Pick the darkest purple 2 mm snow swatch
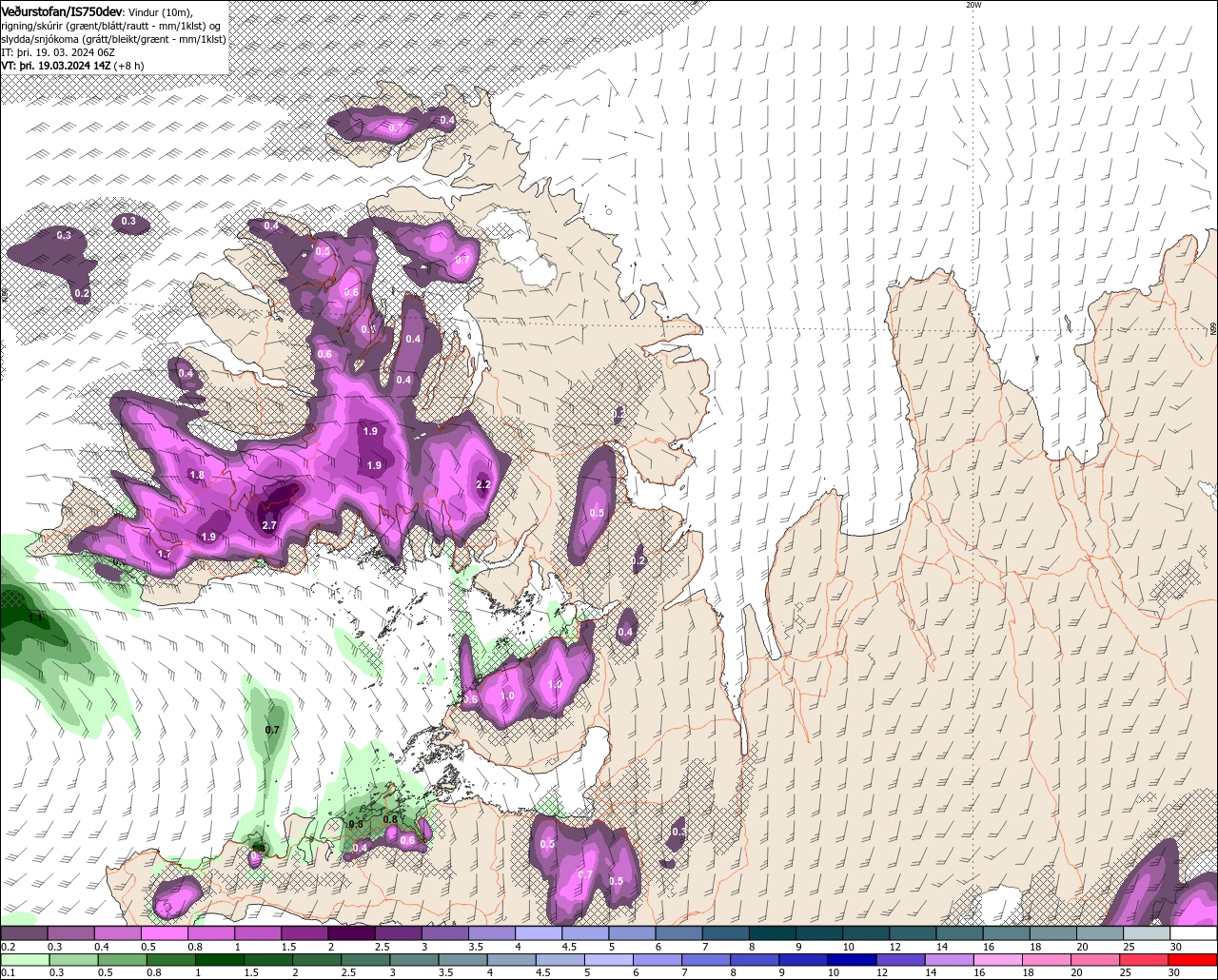This screenshot has width=1218, height=980. pos(351,933)
